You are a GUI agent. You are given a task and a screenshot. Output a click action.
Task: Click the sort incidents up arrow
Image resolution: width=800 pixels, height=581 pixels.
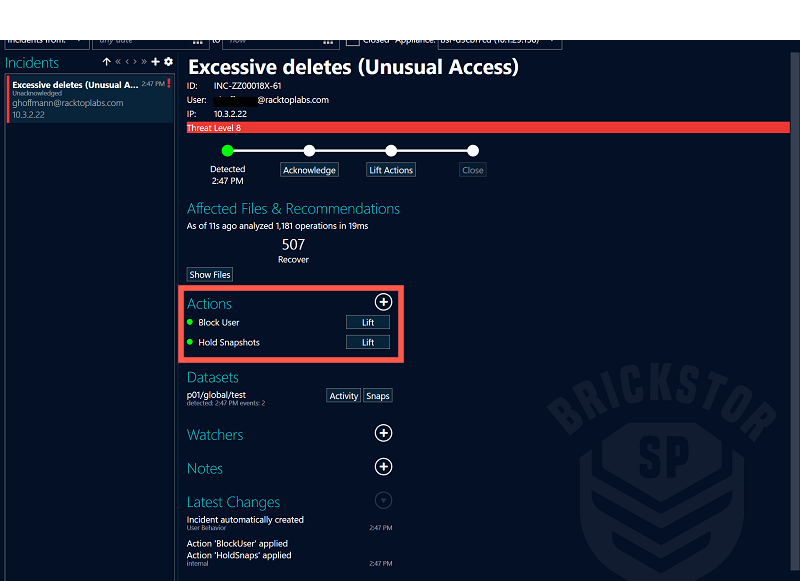tap(107, 62)
